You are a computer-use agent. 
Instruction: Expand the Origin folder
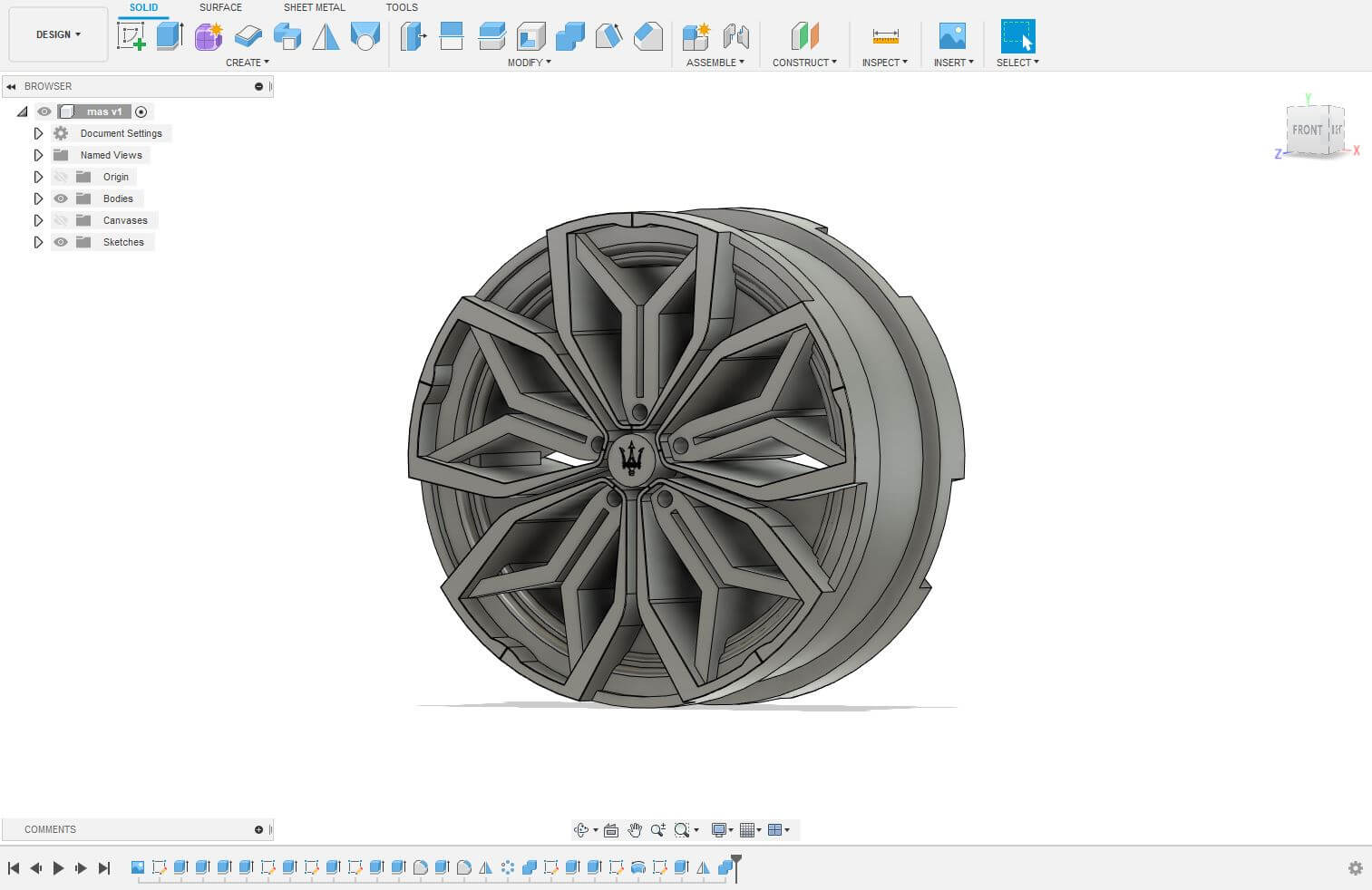(x=38, y=177)
